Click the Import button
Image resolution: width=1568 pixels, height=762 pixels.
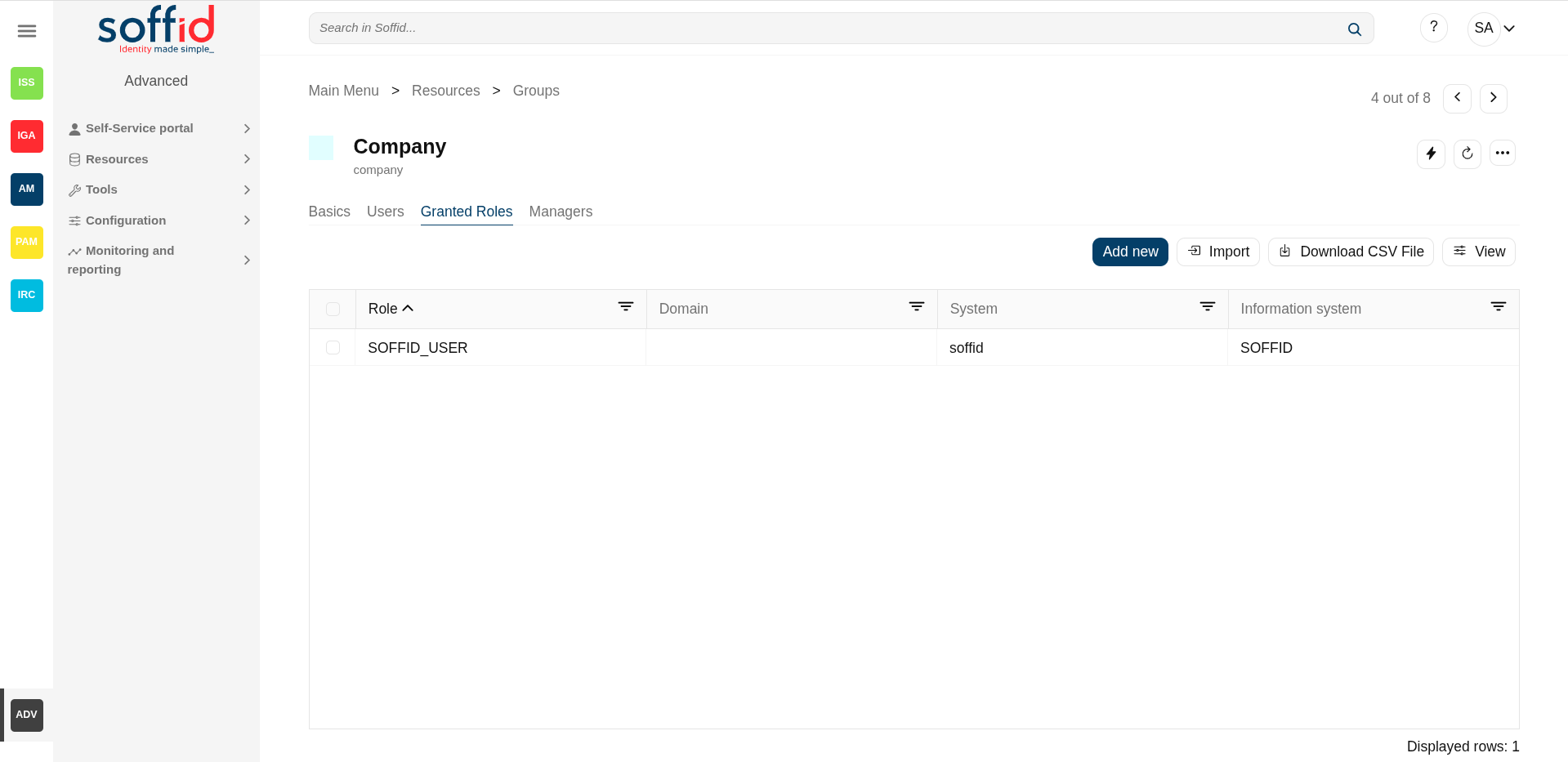coord(1218,252)
